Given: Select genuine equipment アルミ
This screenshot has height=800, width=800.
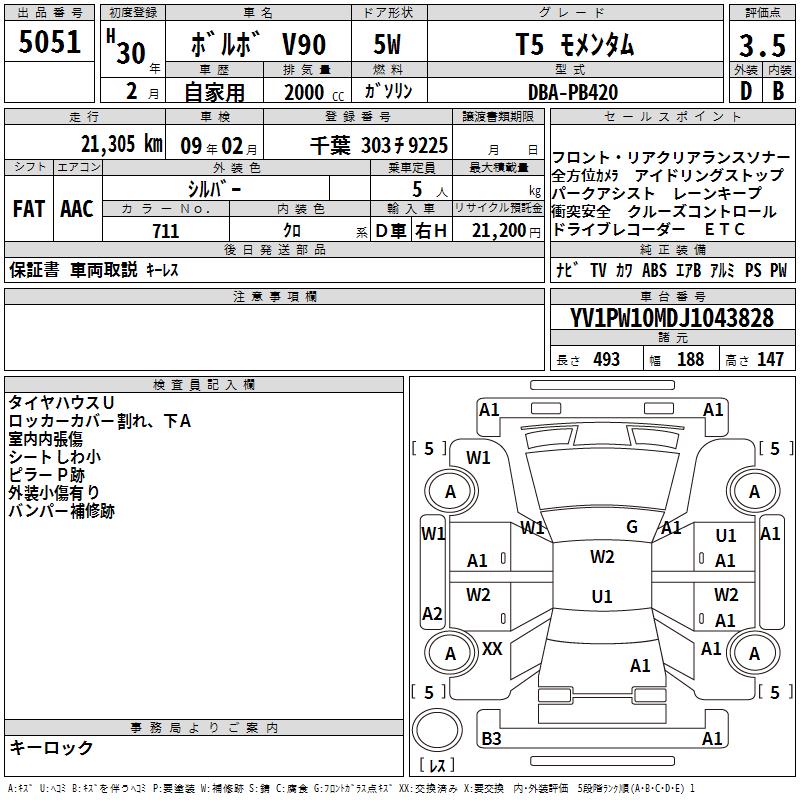Looking at the screenshot, I should click(x=722, y=270).
